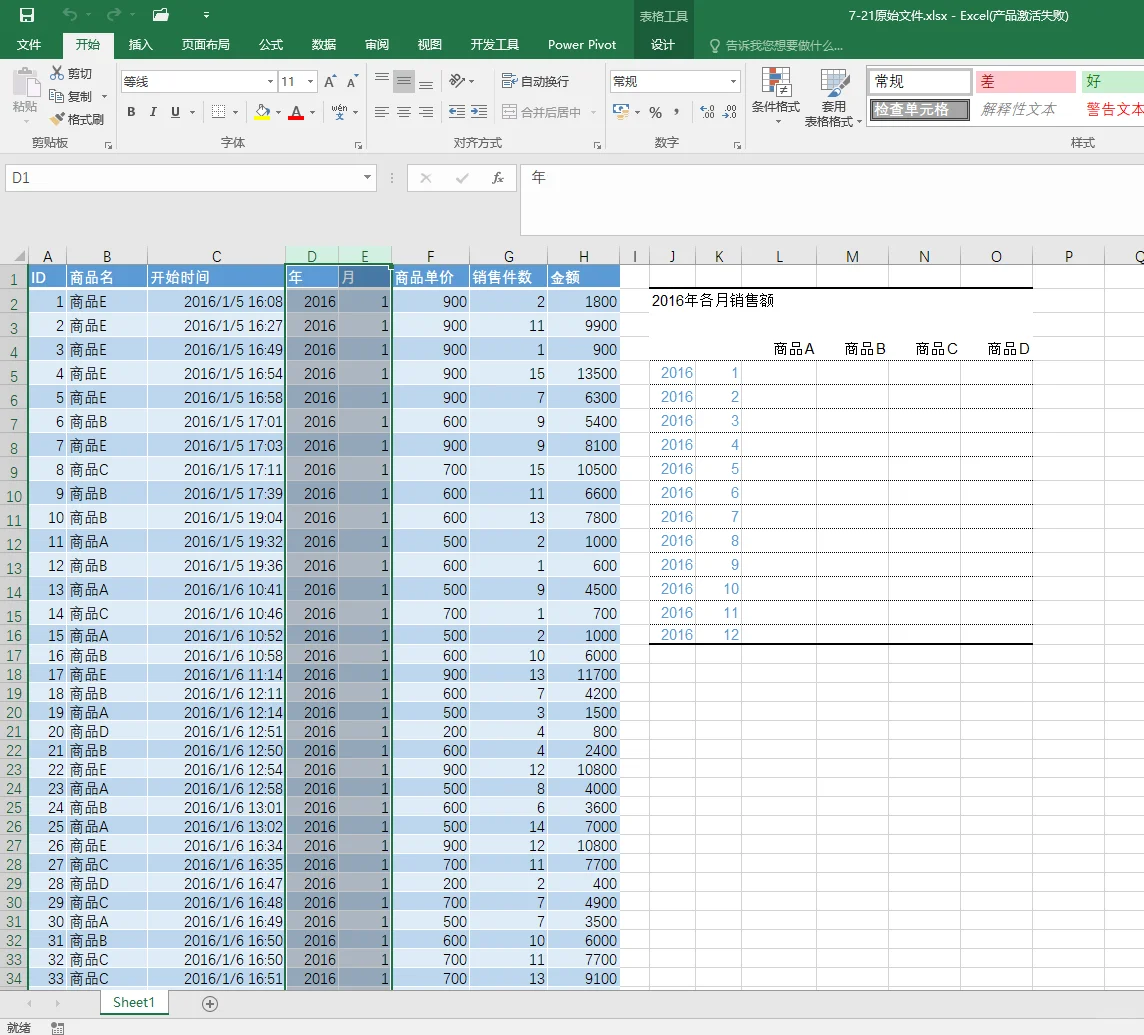Click the increase decimal icon
Screen dimensions: 1144x1035
(x=707, y=112)
